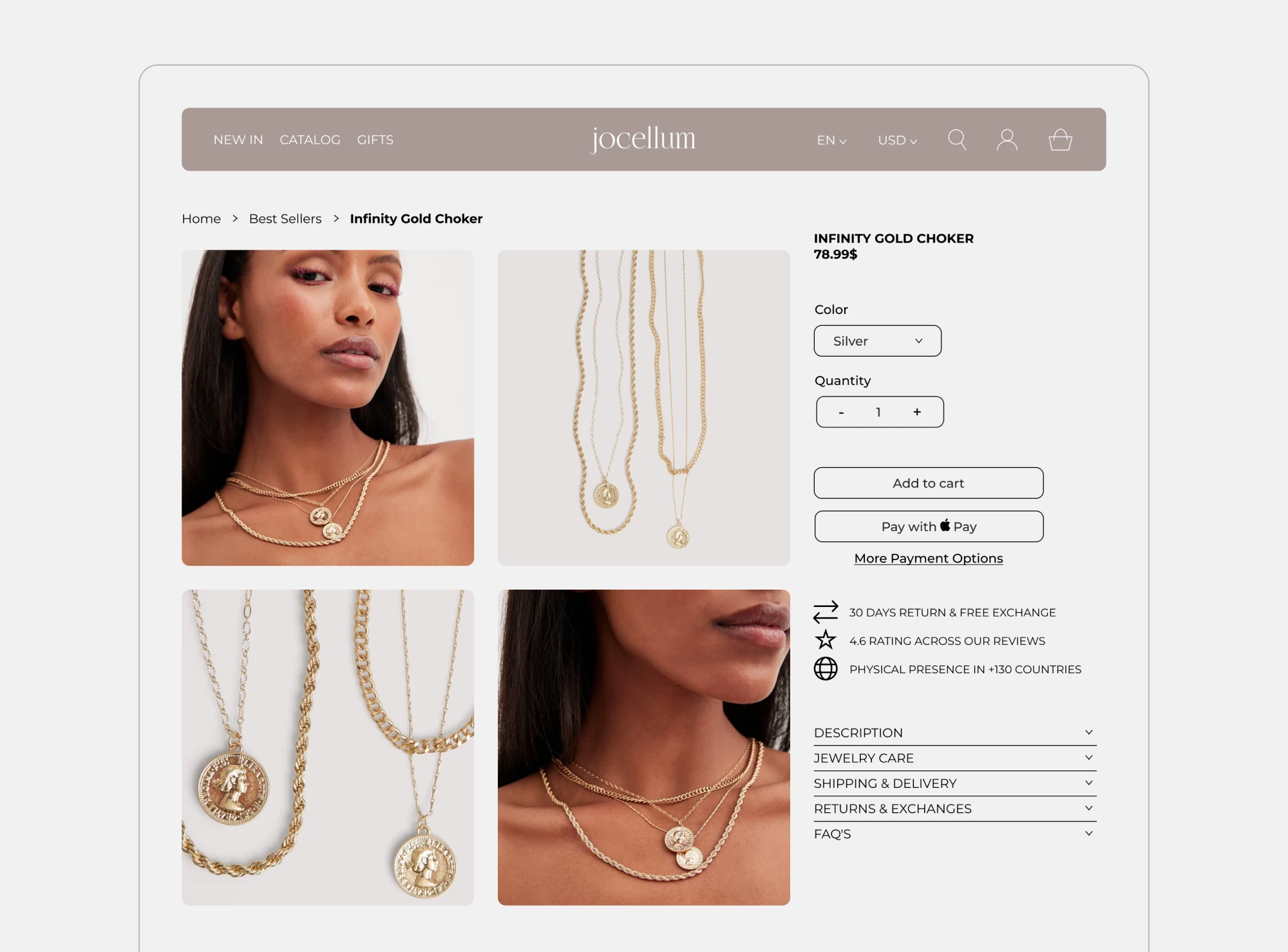Expand the SHIPPING & DELIVERY section

click(x=954, y=783)
